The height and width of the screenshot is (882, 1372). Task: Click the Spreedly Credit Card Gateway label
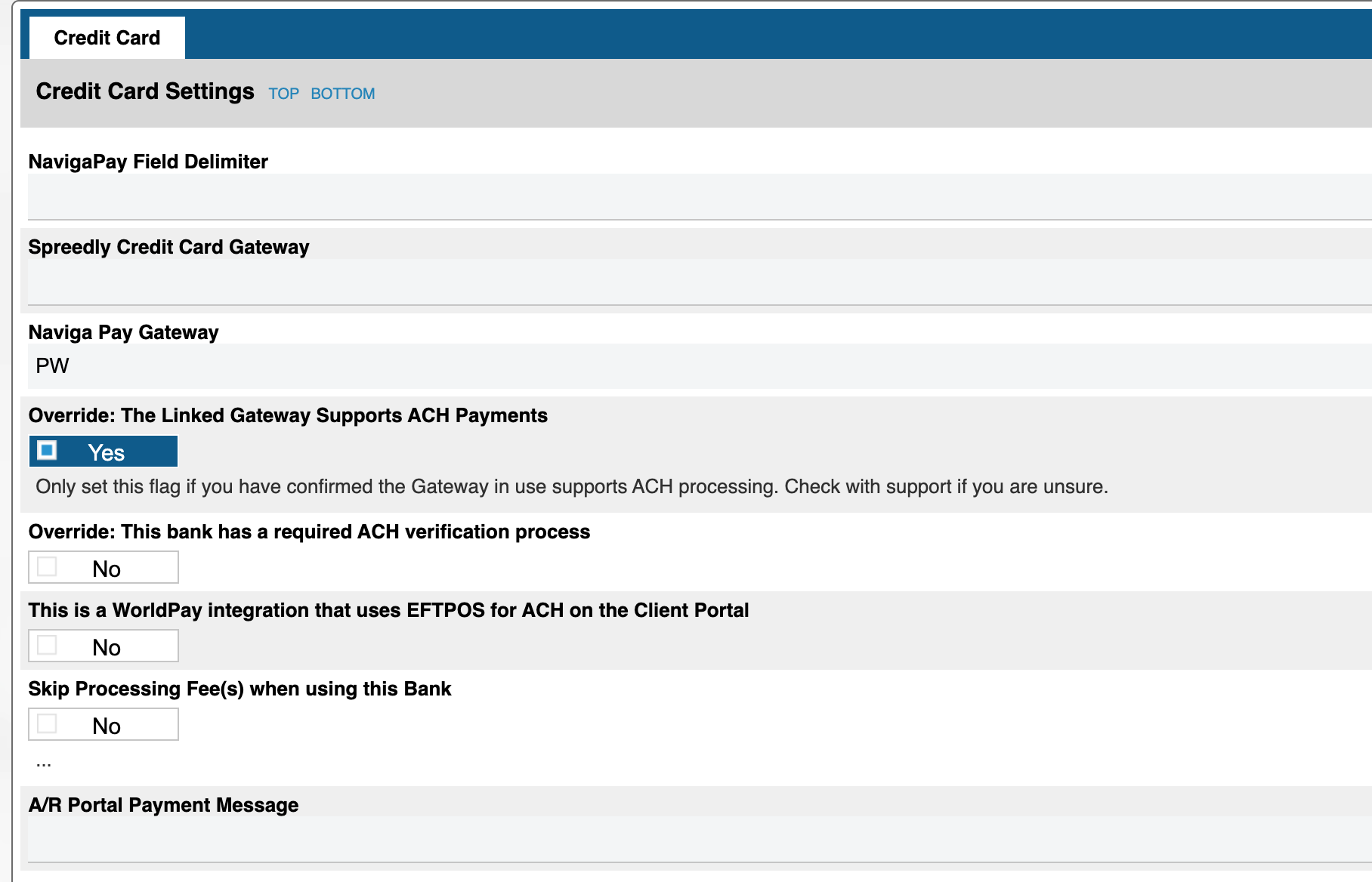pos(168,247)
